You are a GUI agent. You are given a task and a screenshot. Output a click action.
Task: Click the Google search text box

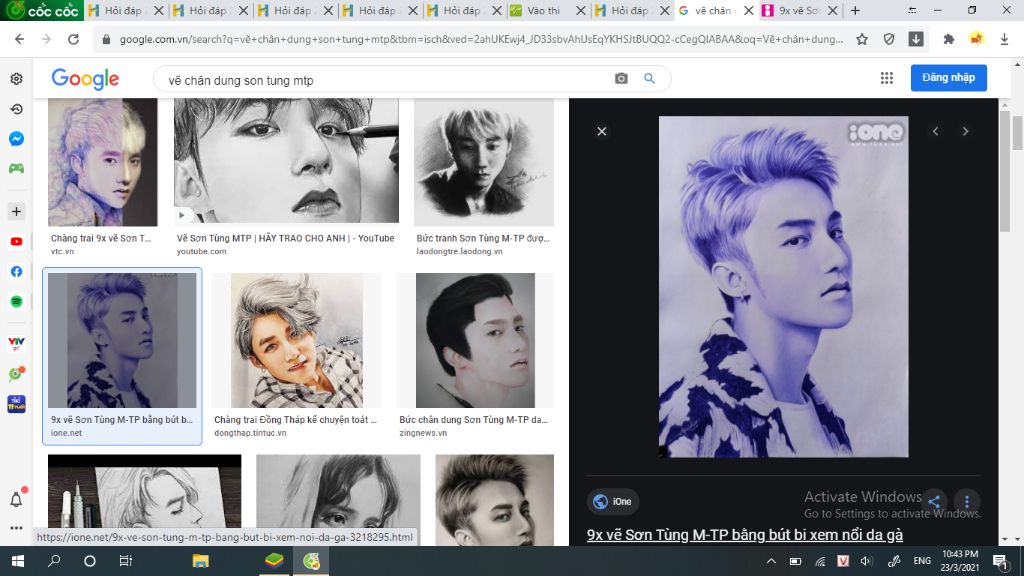pos(385,80)
